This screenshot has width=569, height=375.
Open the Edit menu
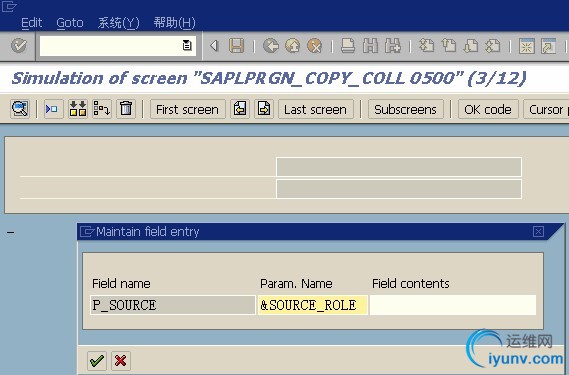(32, 23)
